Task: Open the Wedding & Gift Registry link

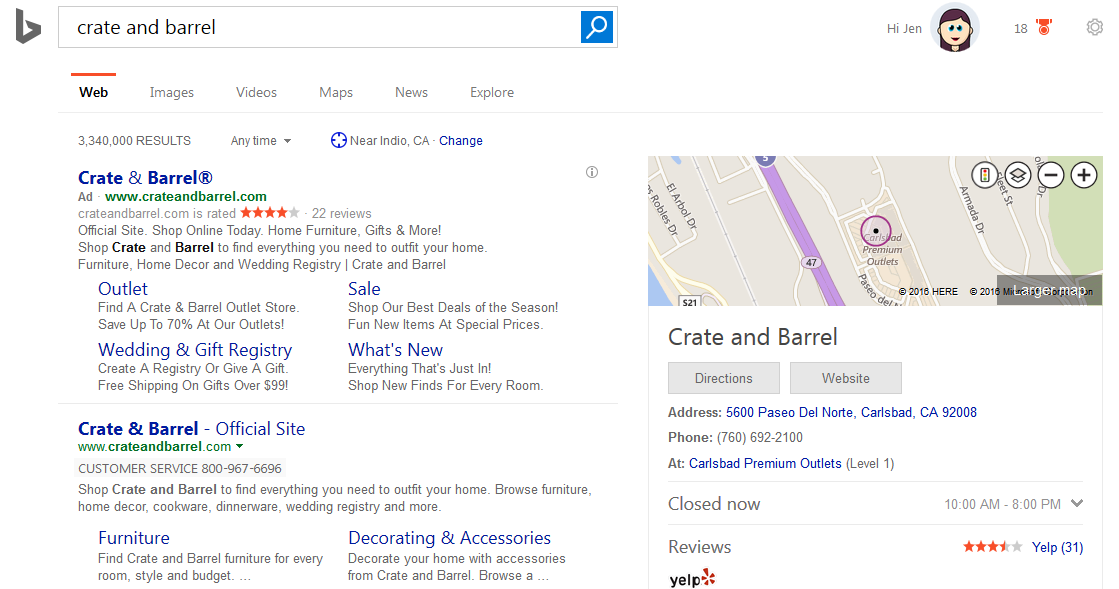Action: pos(194,349)
